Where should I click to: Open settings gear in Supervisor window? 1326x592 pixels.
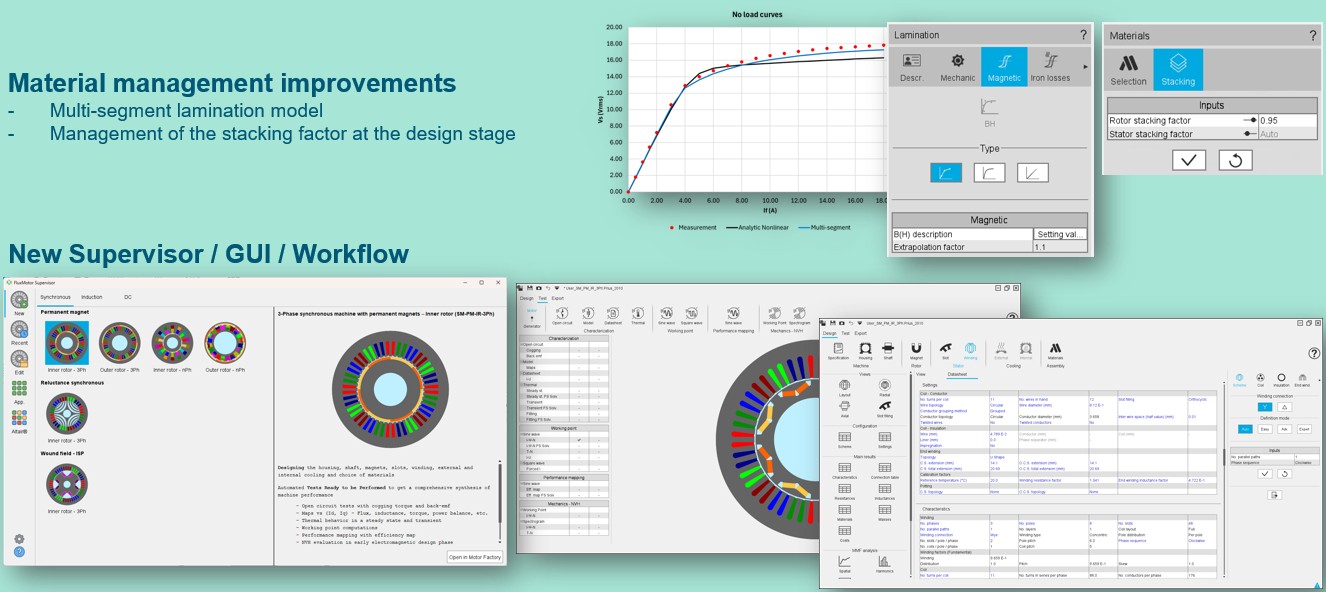[x=19, y=539]
